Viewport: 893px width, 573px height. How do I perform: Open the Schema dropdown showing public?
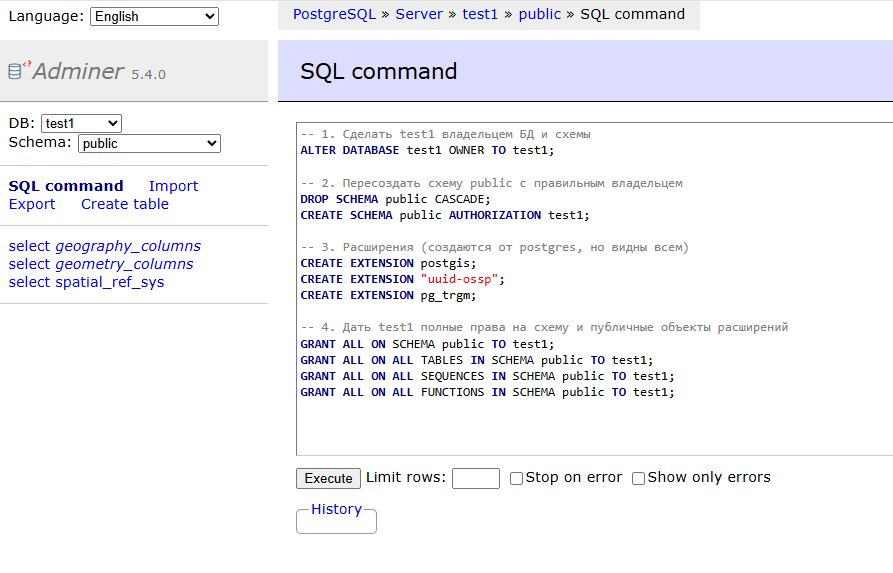[149, 143]
